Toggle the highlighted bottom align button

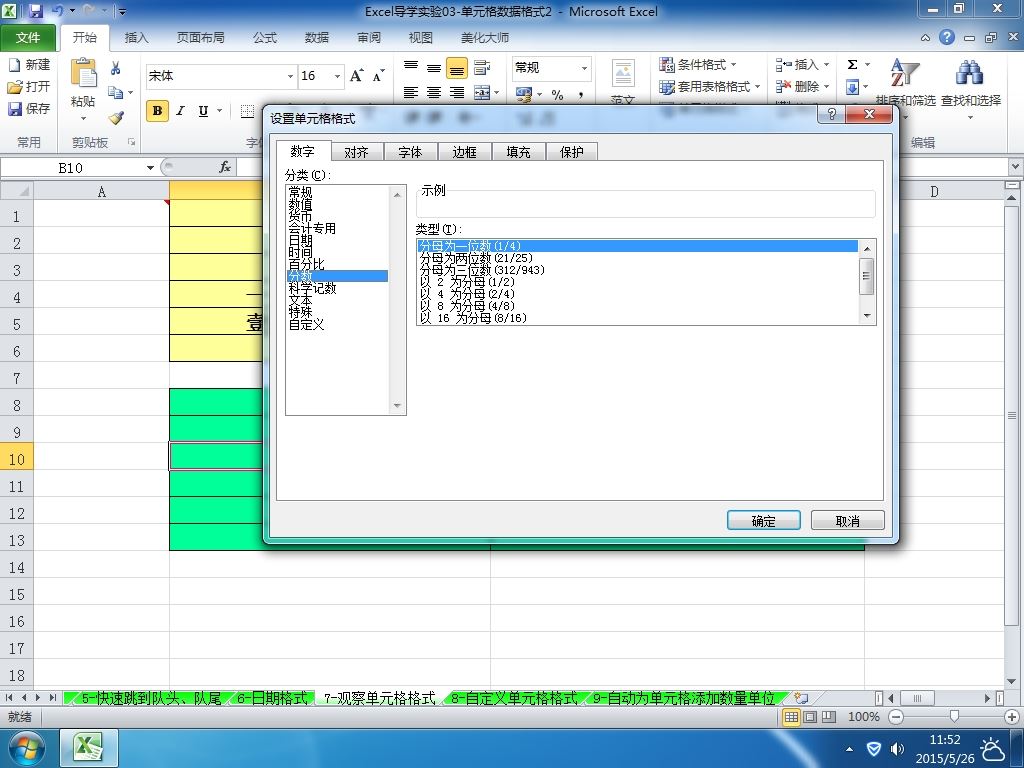[x=456, y=67]
